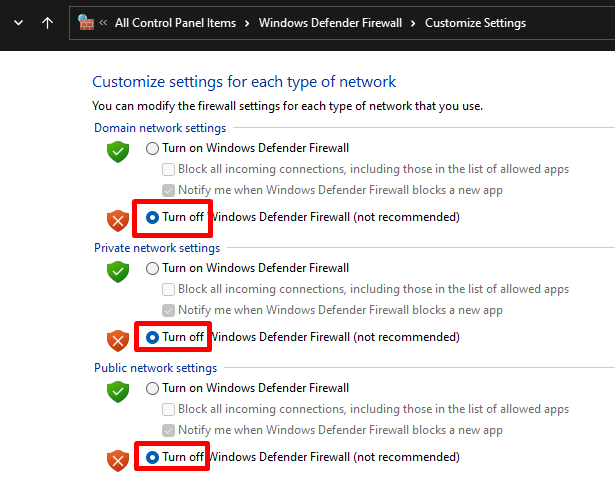Click red shield icon under Domain settings
This screenshot has width=615, height=485.
119,220
